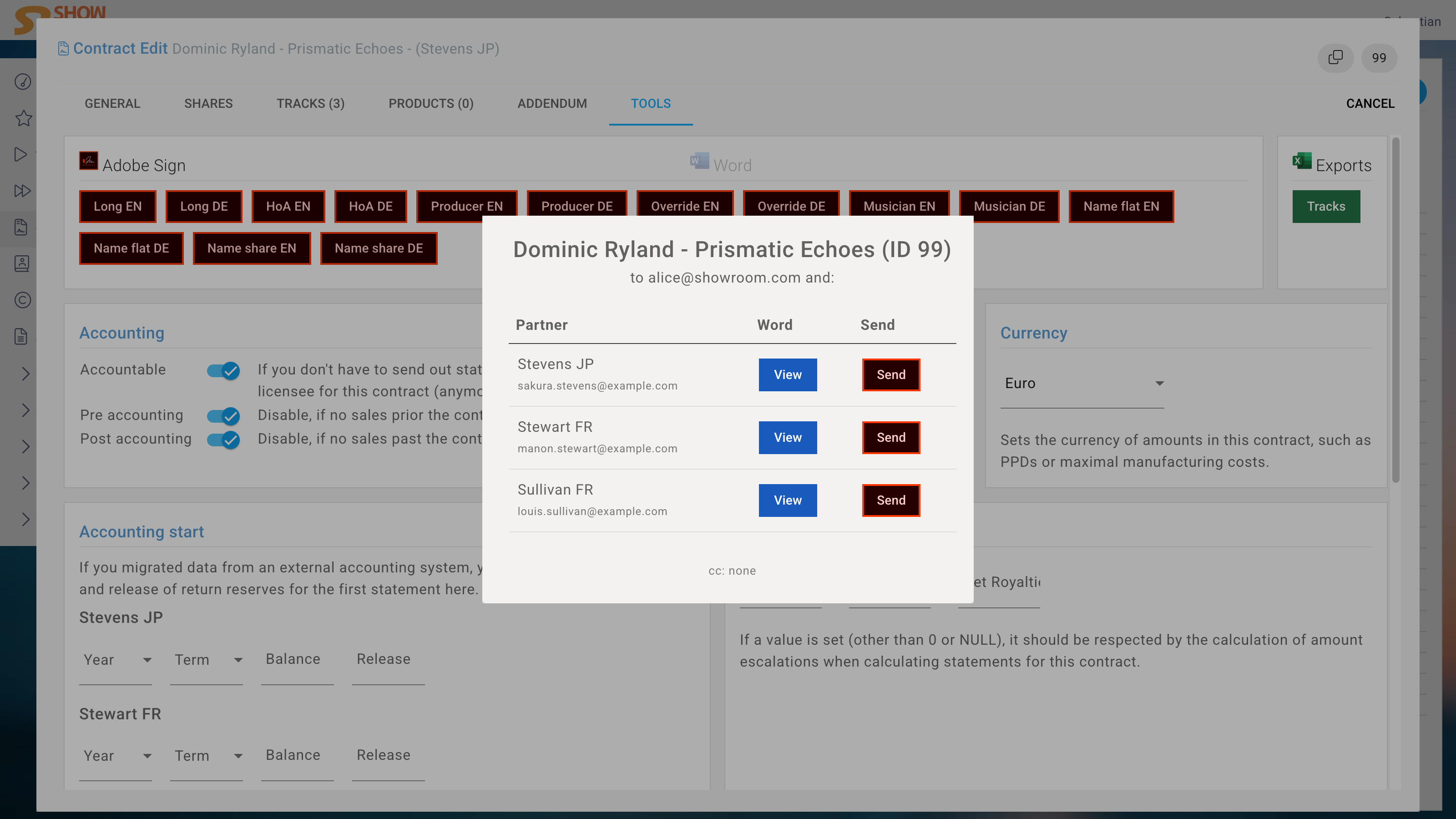Open the Term dropdown under Stewart FR
Viewport: 1456px width, 819px height.
(206, 756)
